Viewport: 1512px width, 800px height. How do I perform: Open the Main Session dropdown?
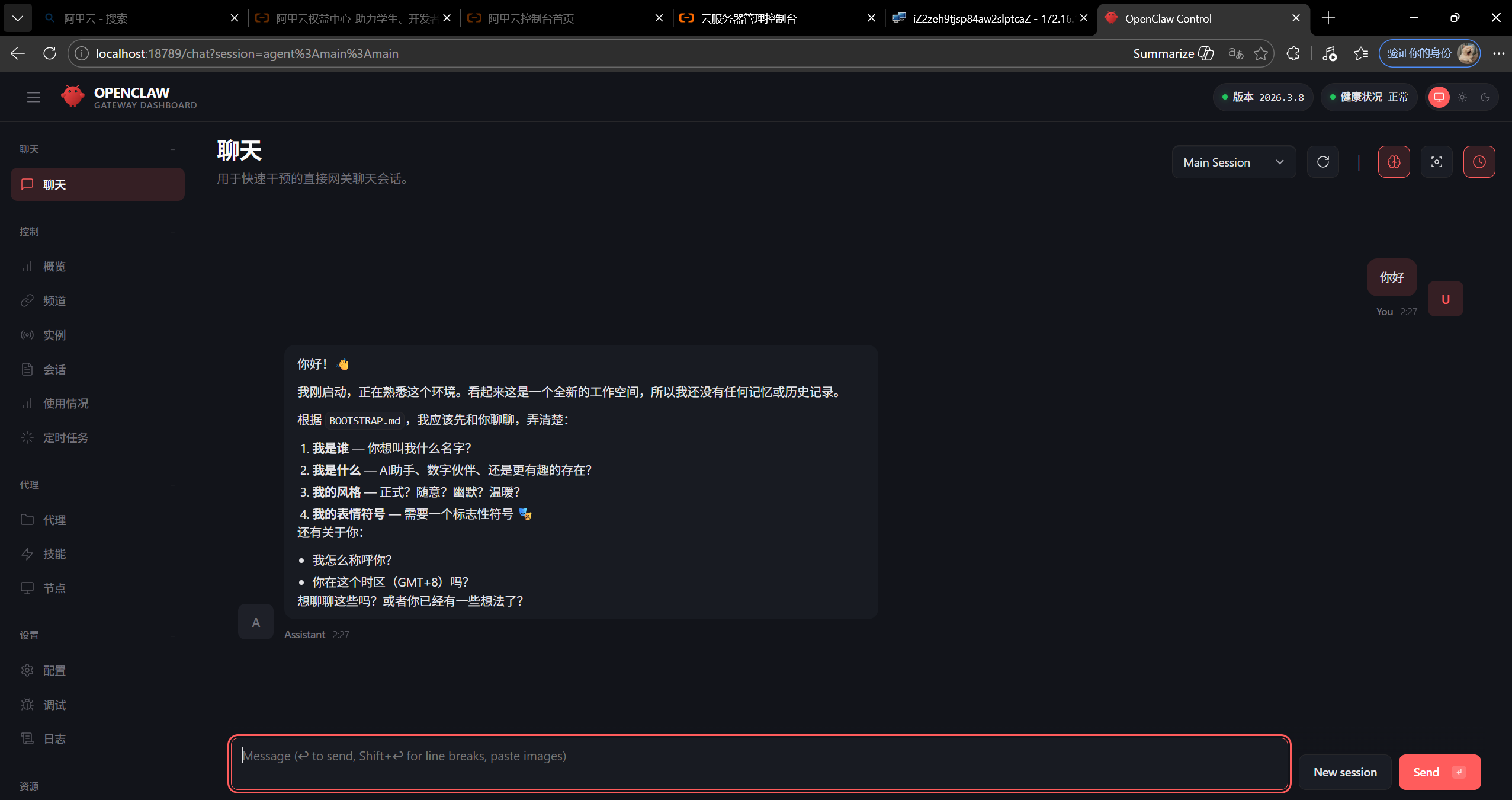(1233, 162)
